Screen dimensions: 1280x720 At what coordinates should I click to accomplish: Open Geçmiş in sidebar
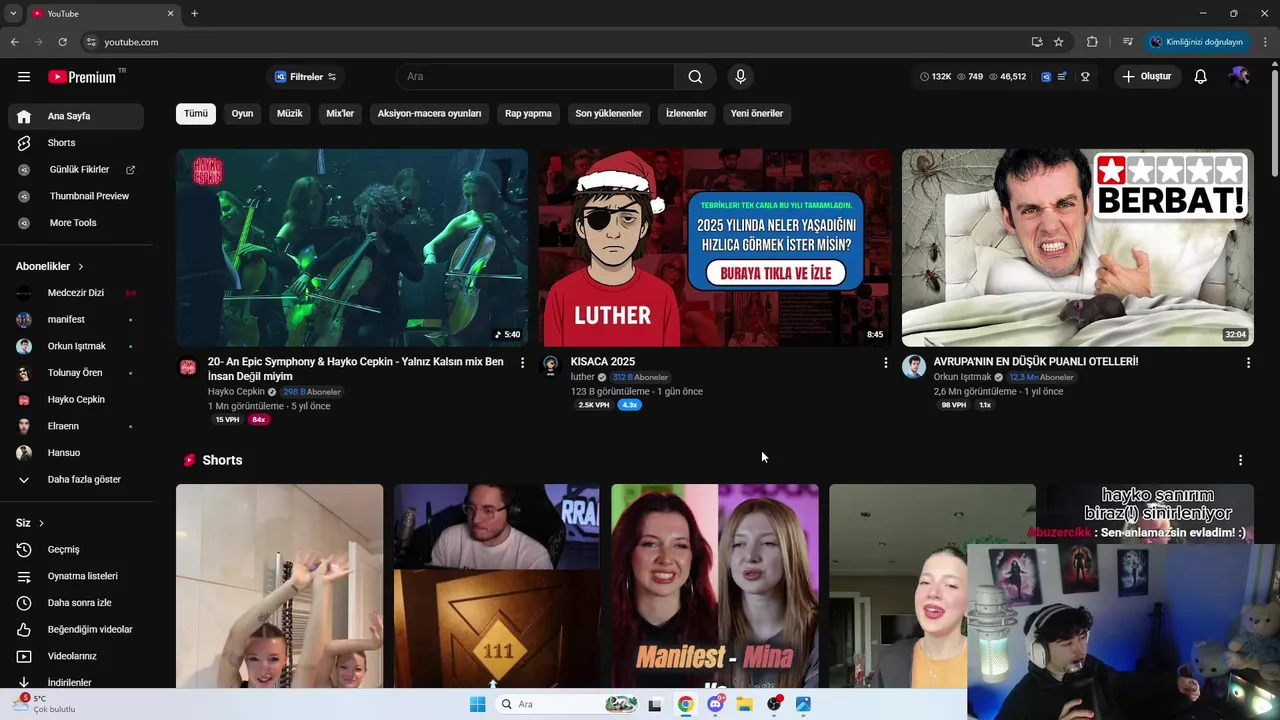(76, 549)
